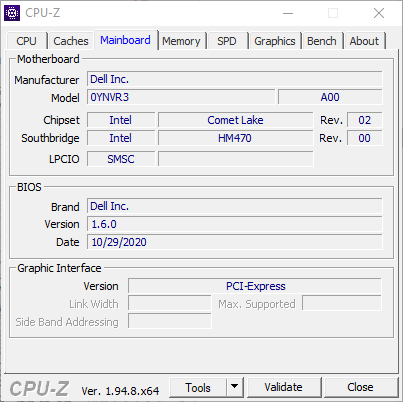The width and height of the screenshot is (403, 402).
Task: Select the Mainboard tab
Action: point(125,40)
